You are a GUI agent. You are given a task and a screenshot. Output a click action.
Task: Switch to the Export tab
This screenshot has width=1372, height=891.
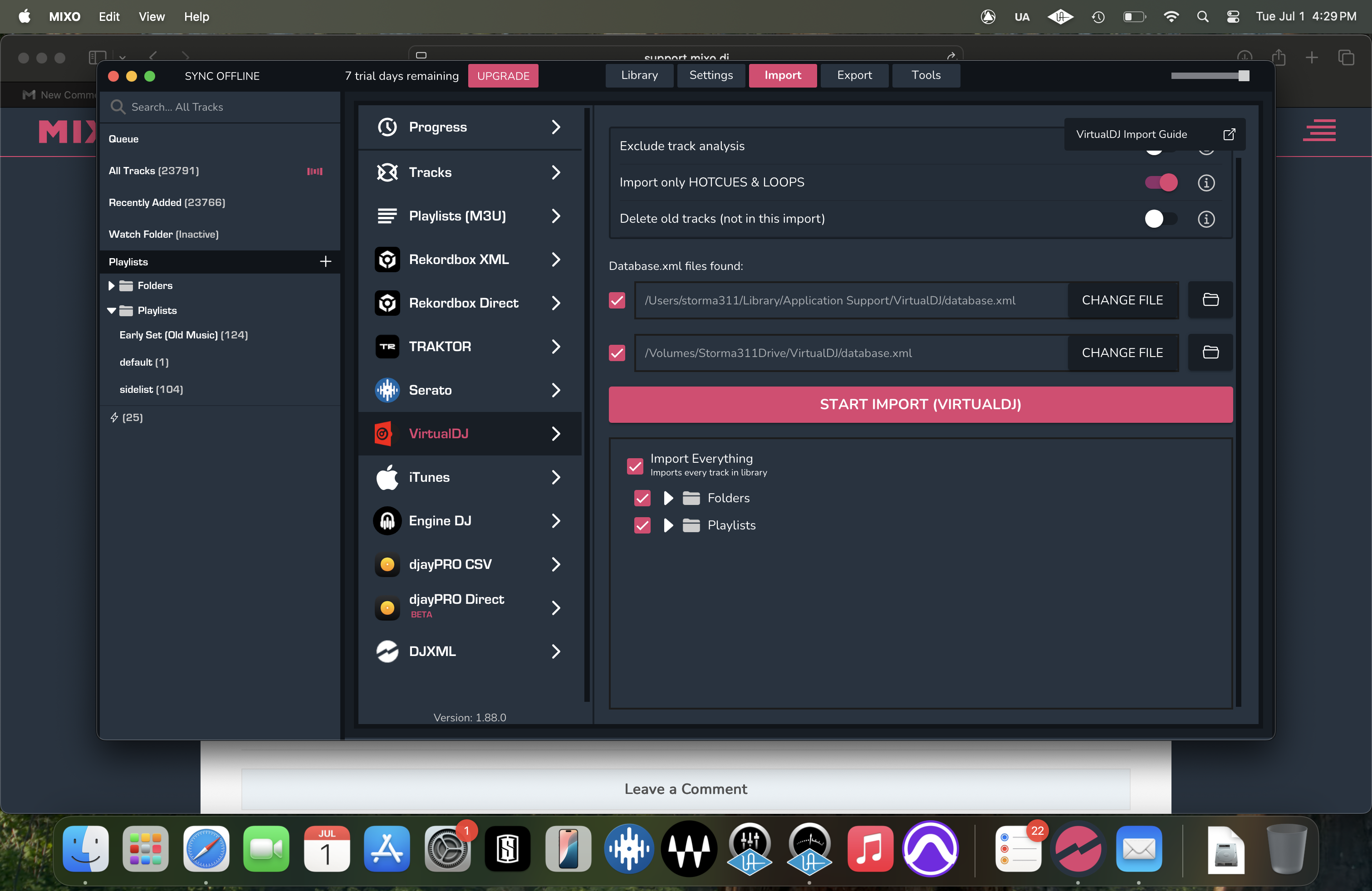click(x=854, y=75)
